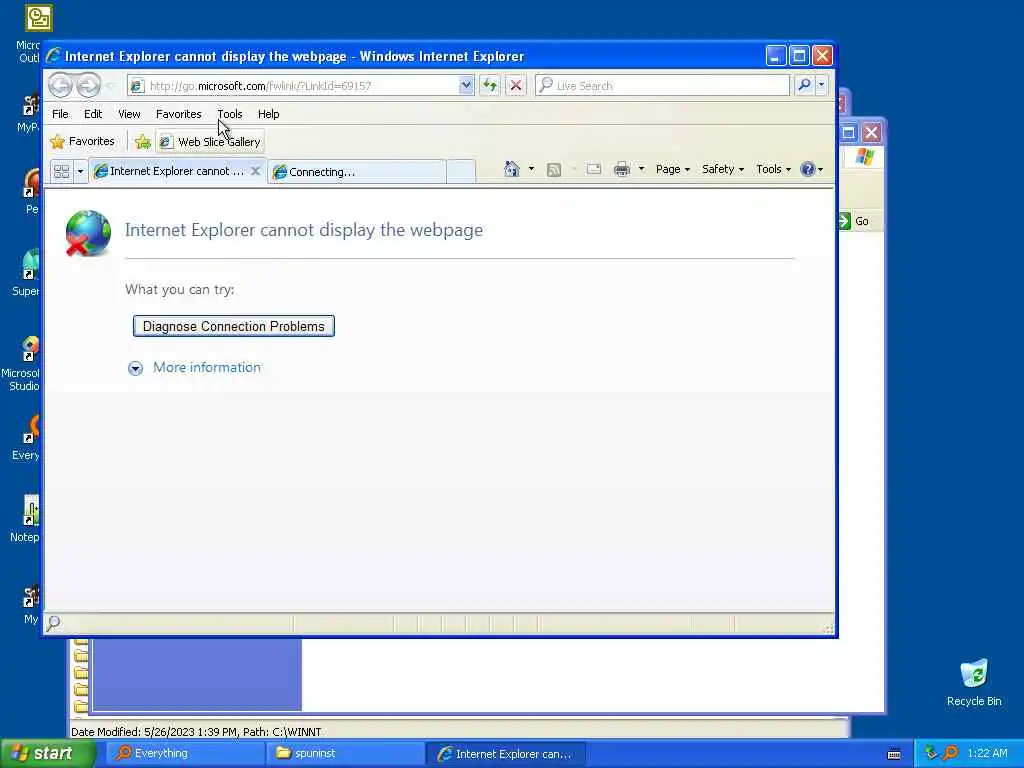Open the tab list dropdown arrow
1024x768 pixels.
tap(80, 172)
